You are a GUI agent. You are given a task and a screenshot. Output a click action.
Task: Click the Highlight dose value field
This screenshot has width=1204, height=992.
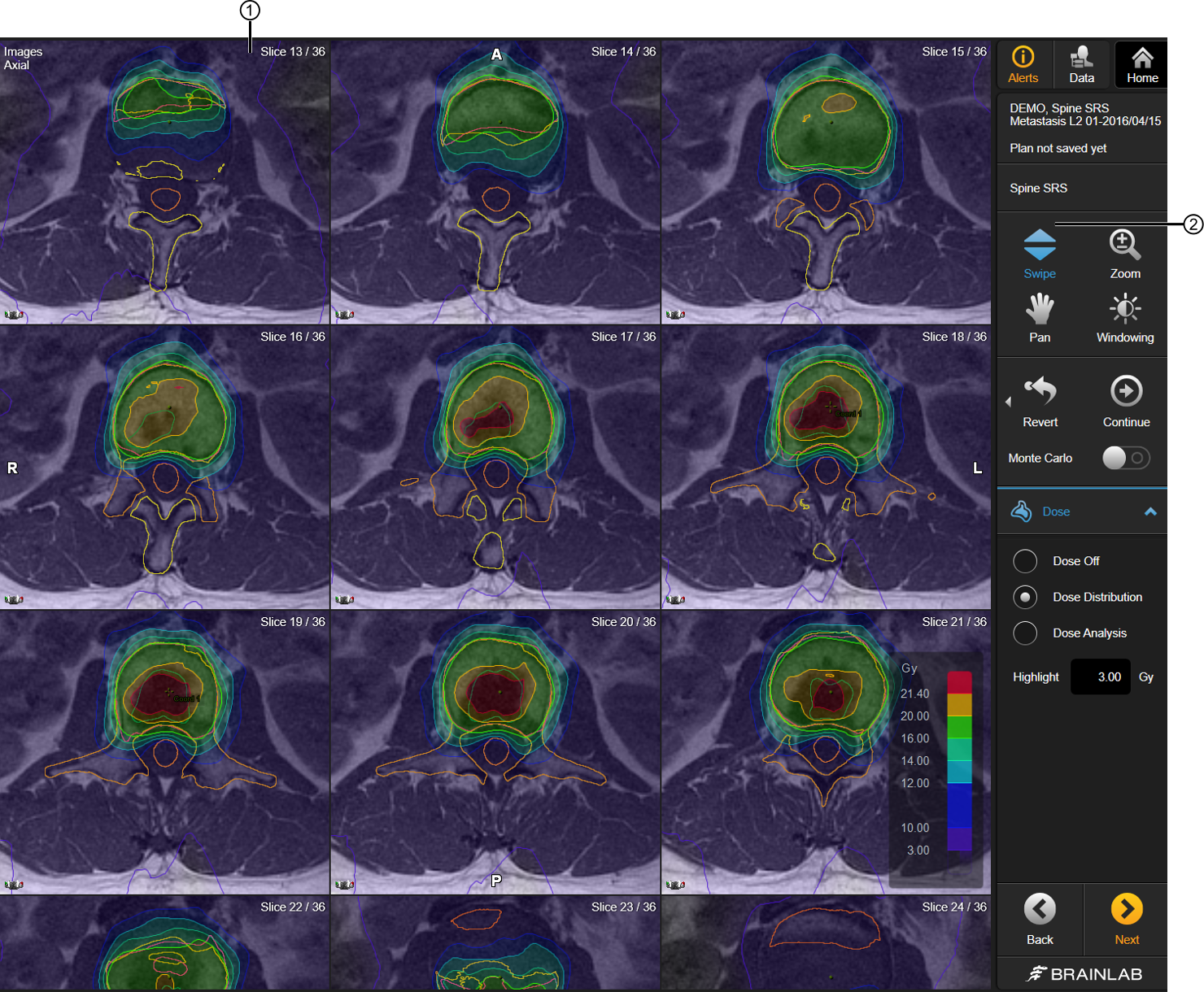(1101, 677)
